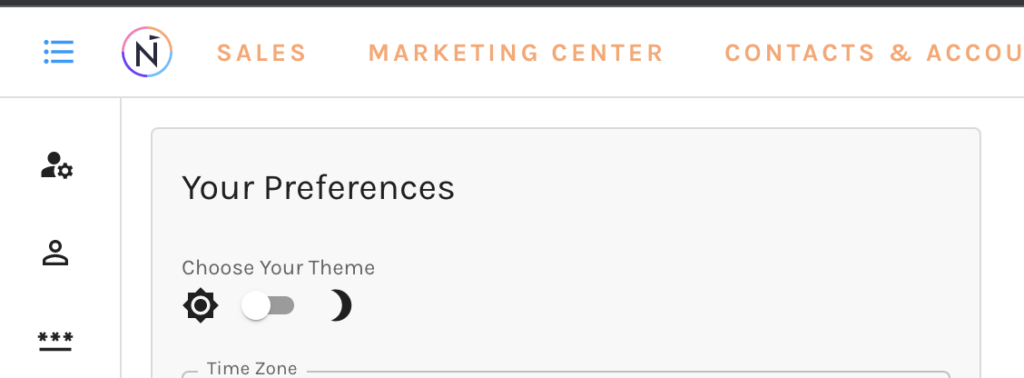Click the Your Preferences heading

coord(318,188)
